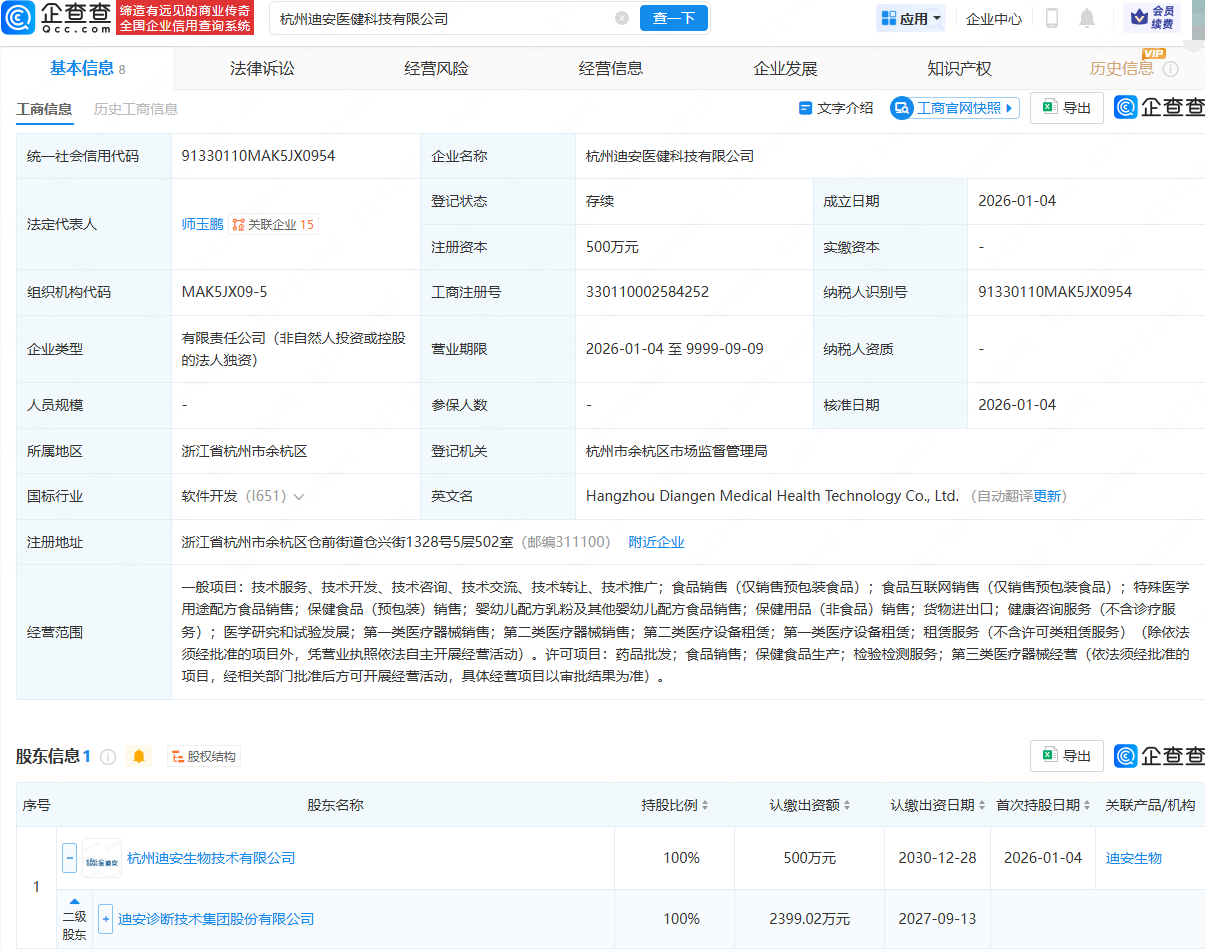Click the 查一下 search button
This screenshot has width=1205, height=950.
pyautogui.click(x=673, y=18)
